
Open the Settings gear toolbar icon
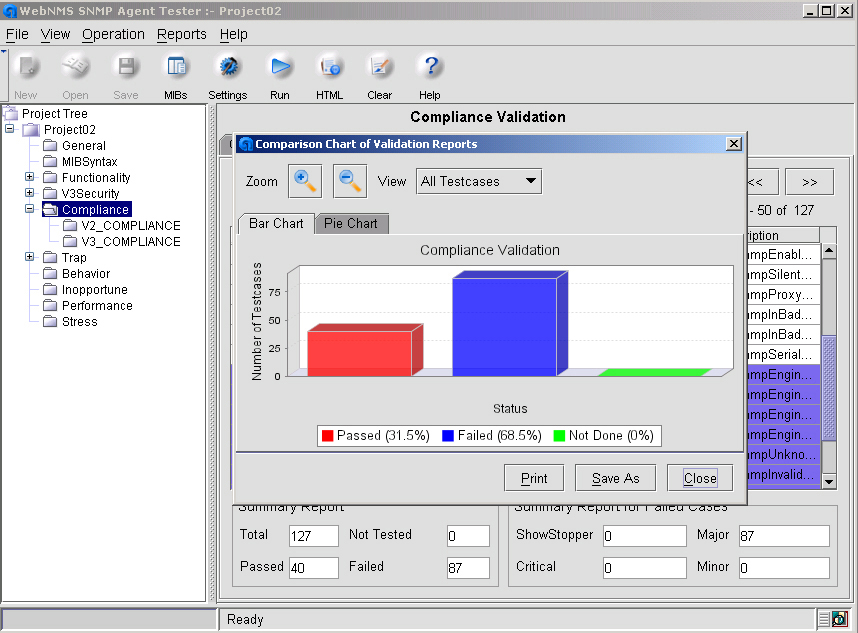pos(228,67)
